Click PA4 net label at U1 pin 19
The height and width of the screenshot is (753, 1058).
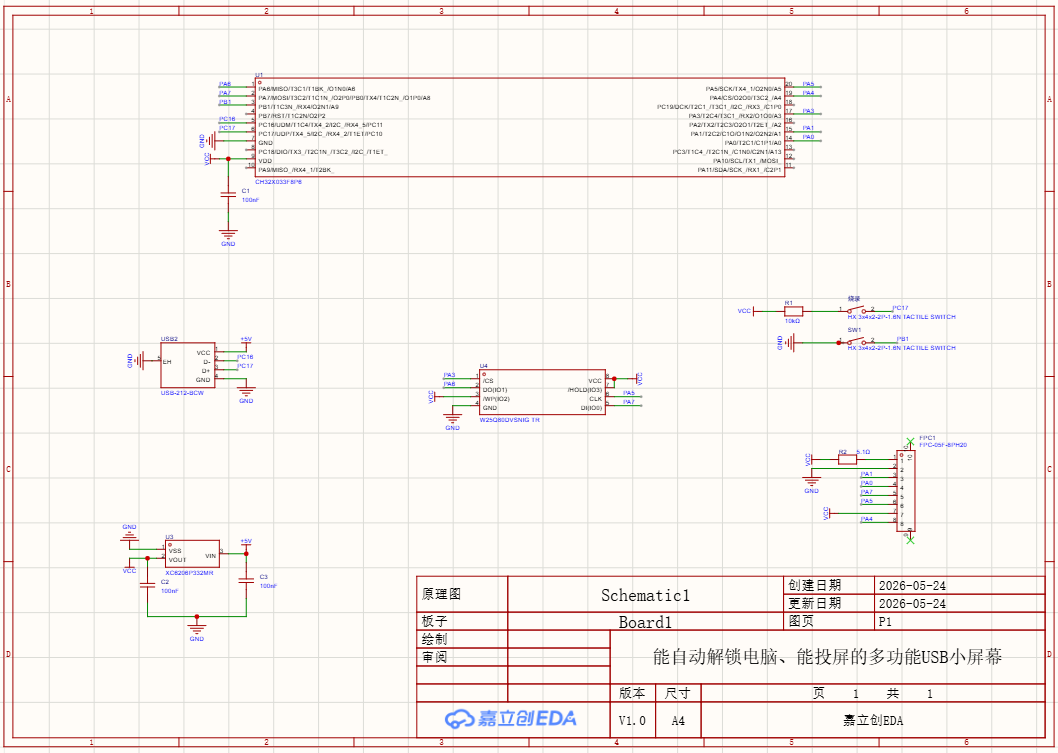(808, 92)
